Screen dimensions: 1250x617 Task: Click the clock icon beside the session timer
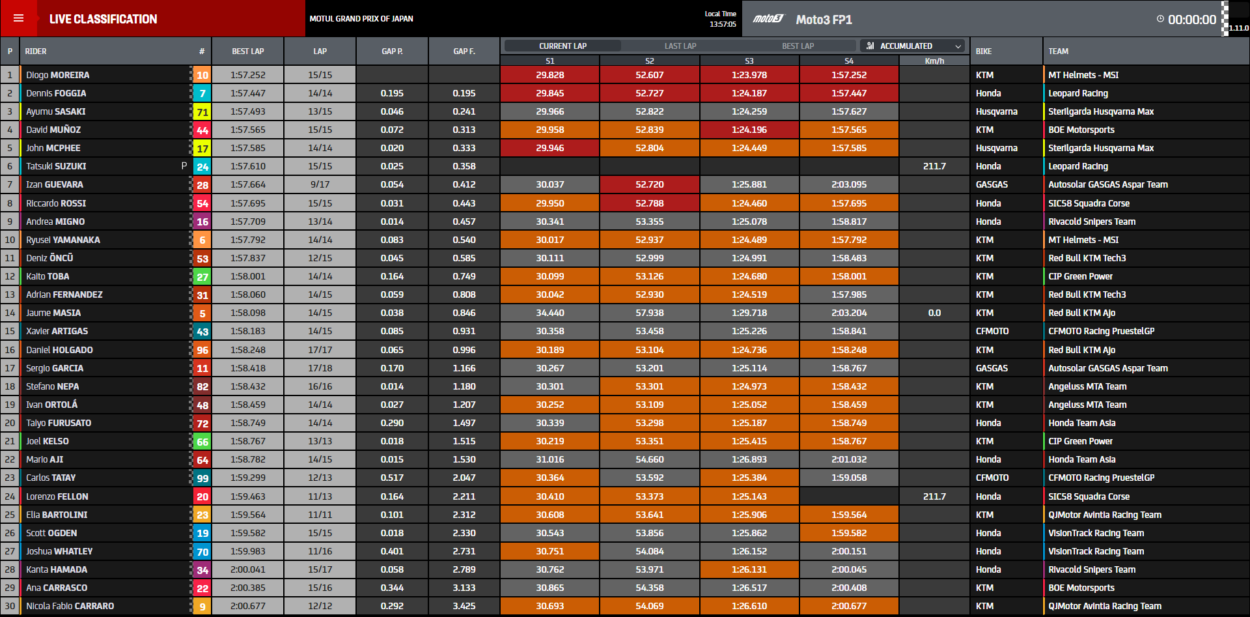[1161, 19]
